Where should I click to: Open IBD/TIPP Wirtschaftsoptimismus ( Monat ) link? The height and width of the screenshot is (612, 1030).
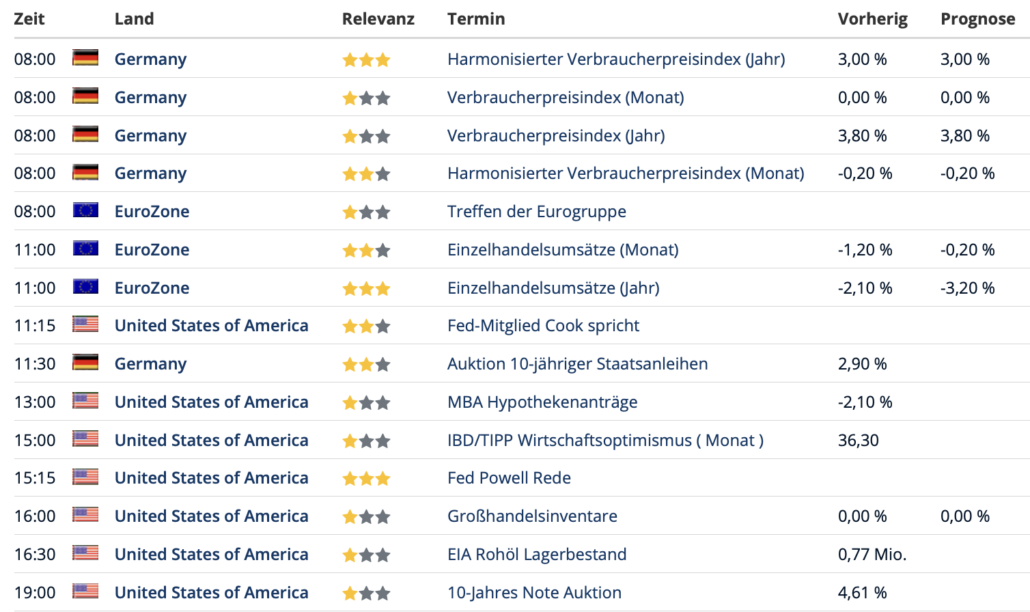[x=605, y=440]
